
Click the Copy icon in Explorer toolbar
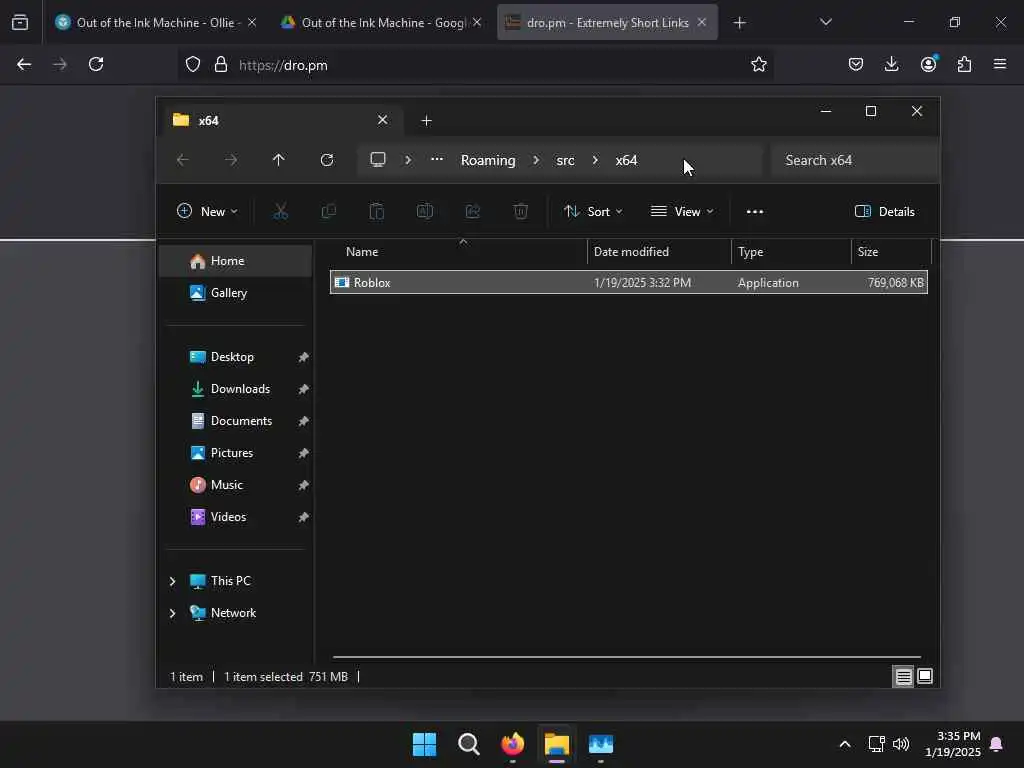click(x=328, y=211)
